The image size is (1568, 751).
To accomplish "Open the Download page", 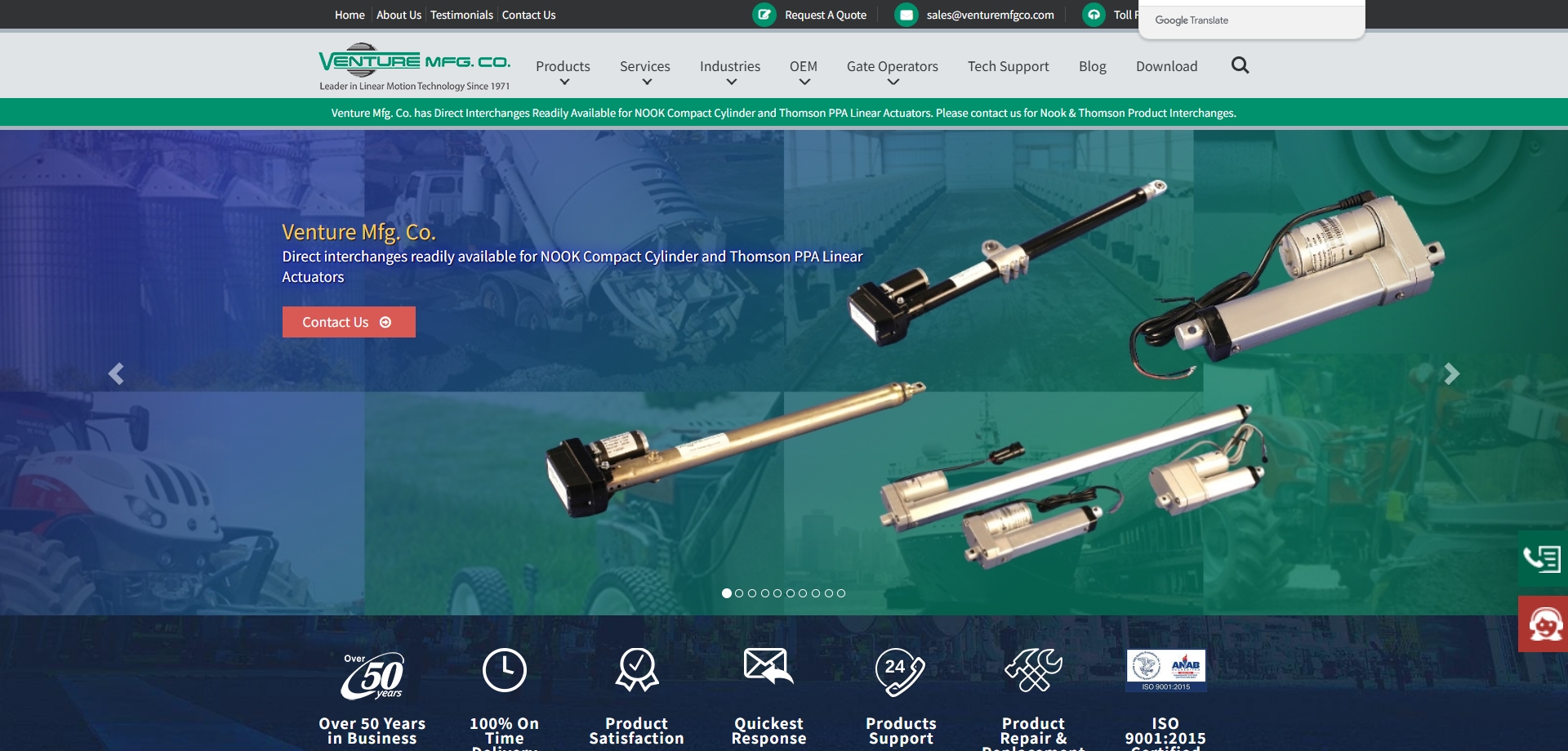I will tap(1167, 66).
